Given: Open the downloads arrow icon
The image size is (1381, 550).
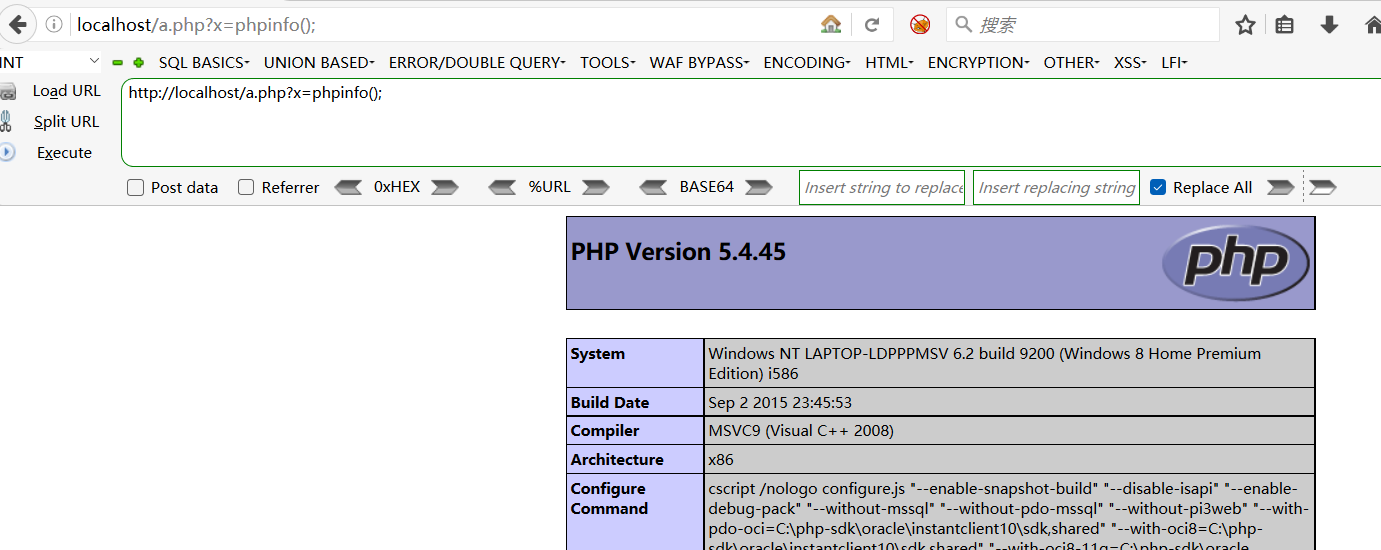Looking at the screenshot, I should coord(1329,25).
